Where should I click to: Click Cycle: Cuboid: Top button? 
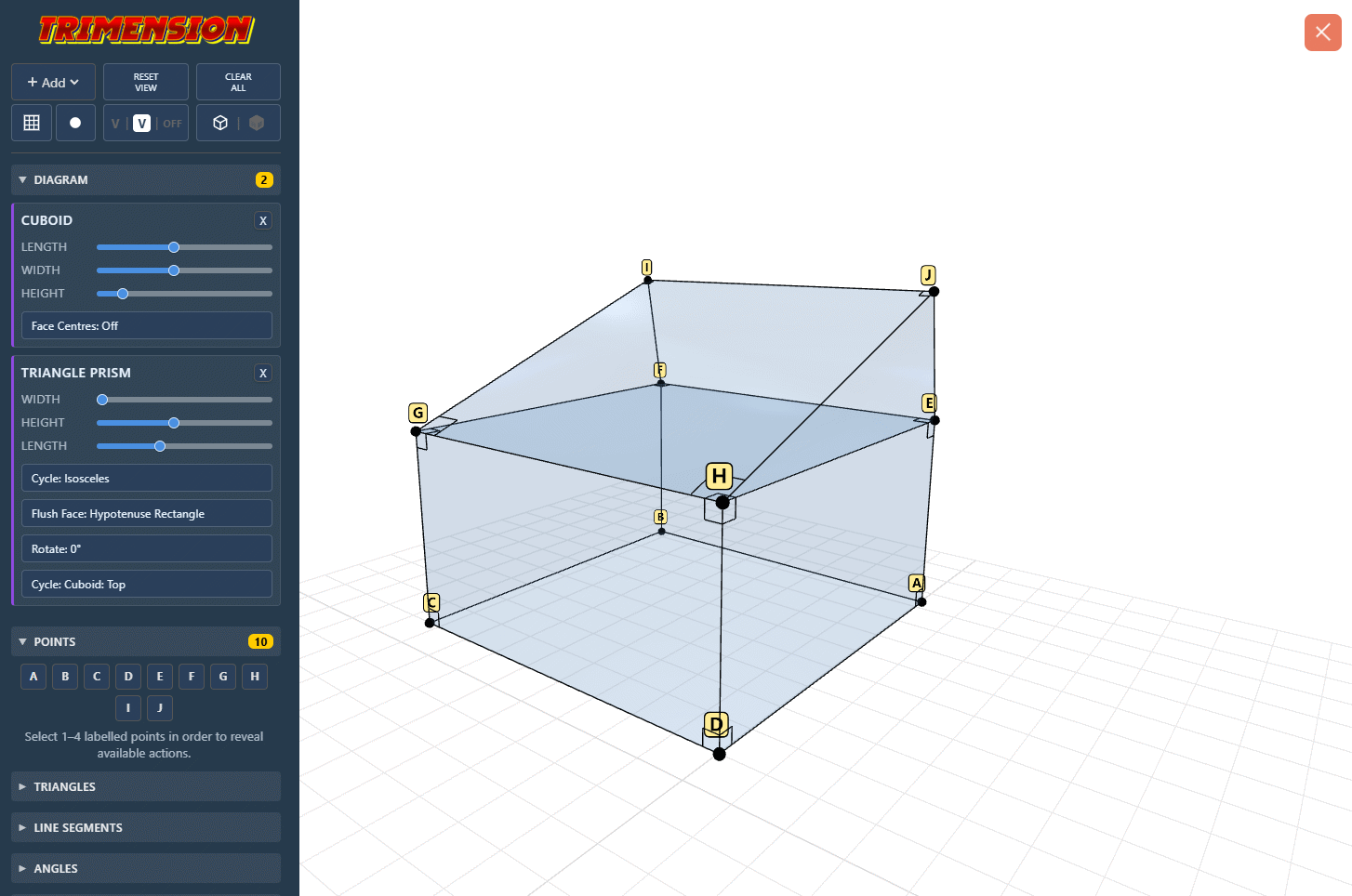click(147, 585)
